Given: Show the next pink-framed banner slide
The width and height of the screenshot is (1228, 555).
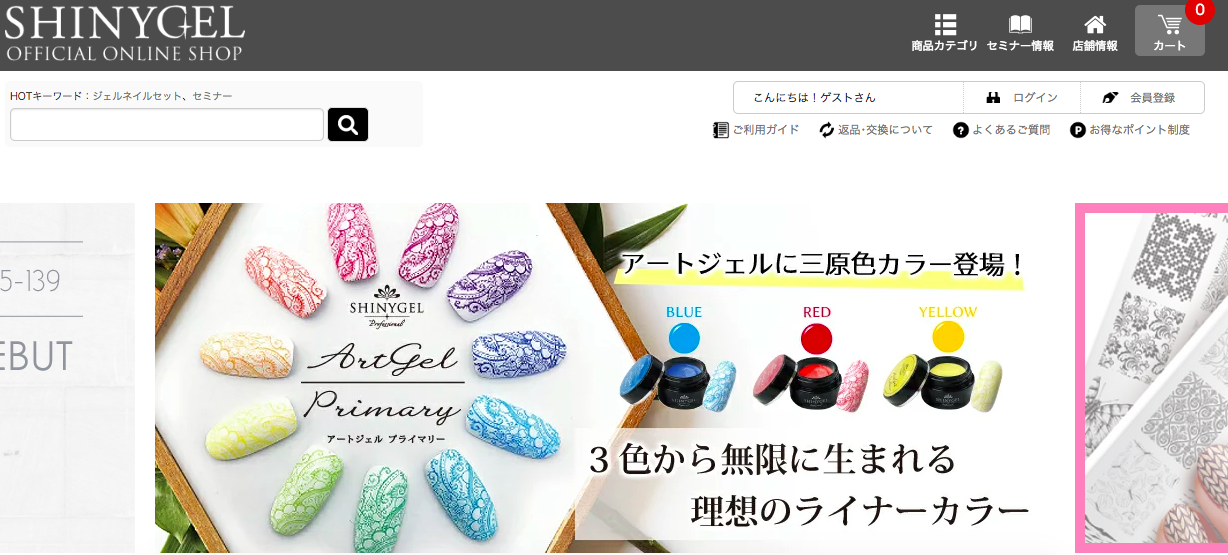Looking at the screenshot, I should (x=1151, y=378).
